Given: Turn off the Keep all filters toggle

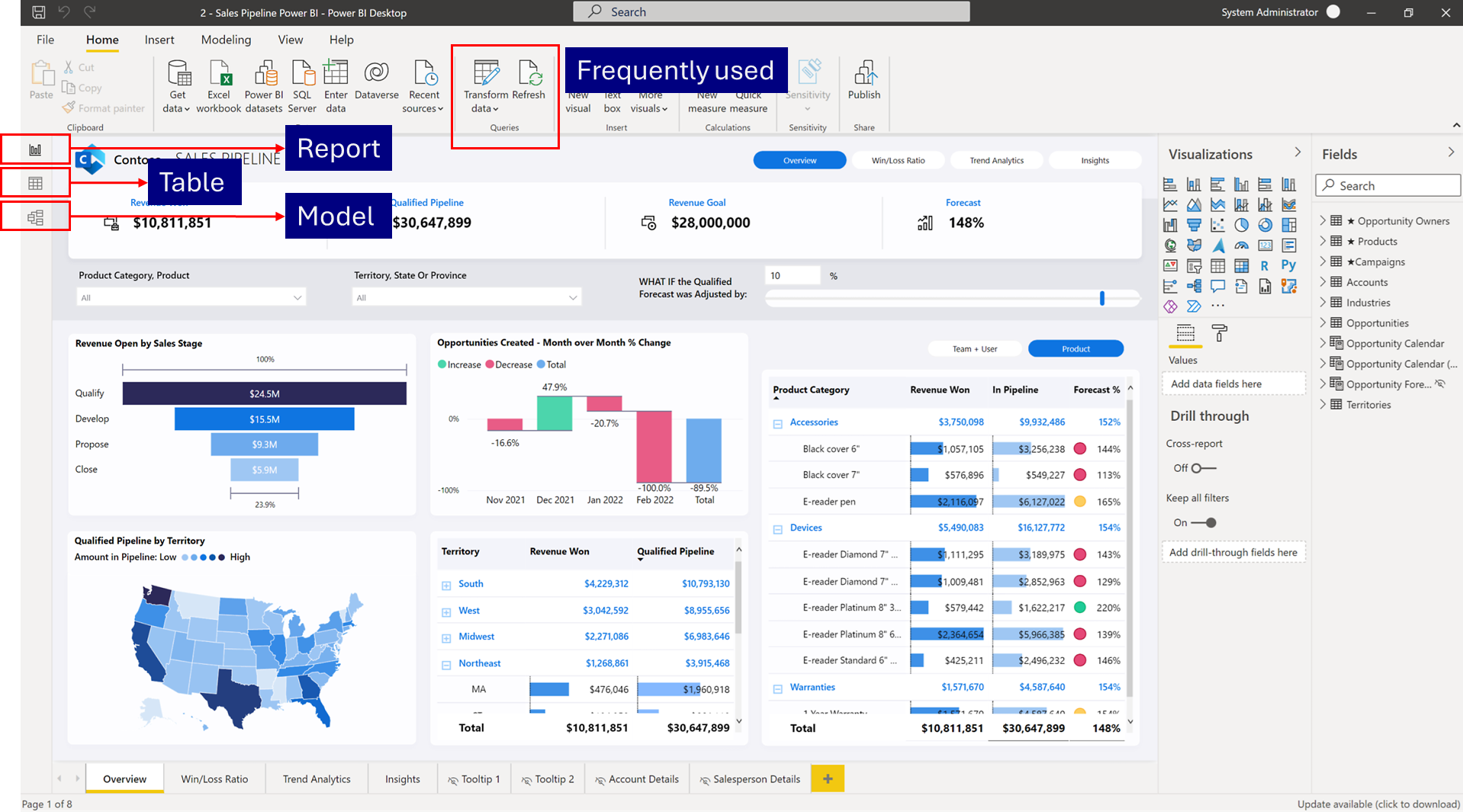Looking at the screenshot, I should (1204, 523).
